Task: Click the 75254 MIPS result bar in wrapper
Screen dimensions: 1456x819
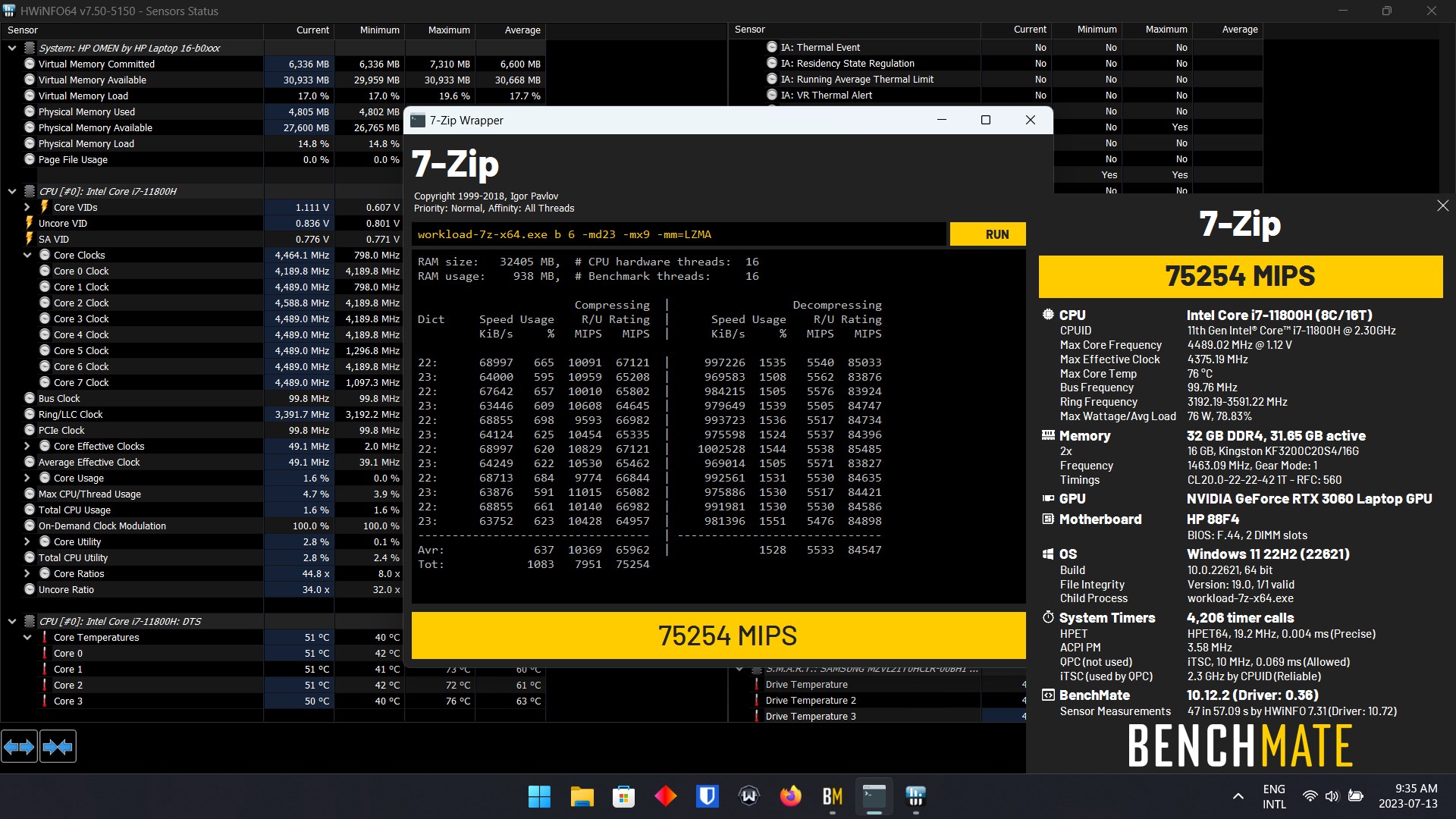Action: tap(718, 635)
